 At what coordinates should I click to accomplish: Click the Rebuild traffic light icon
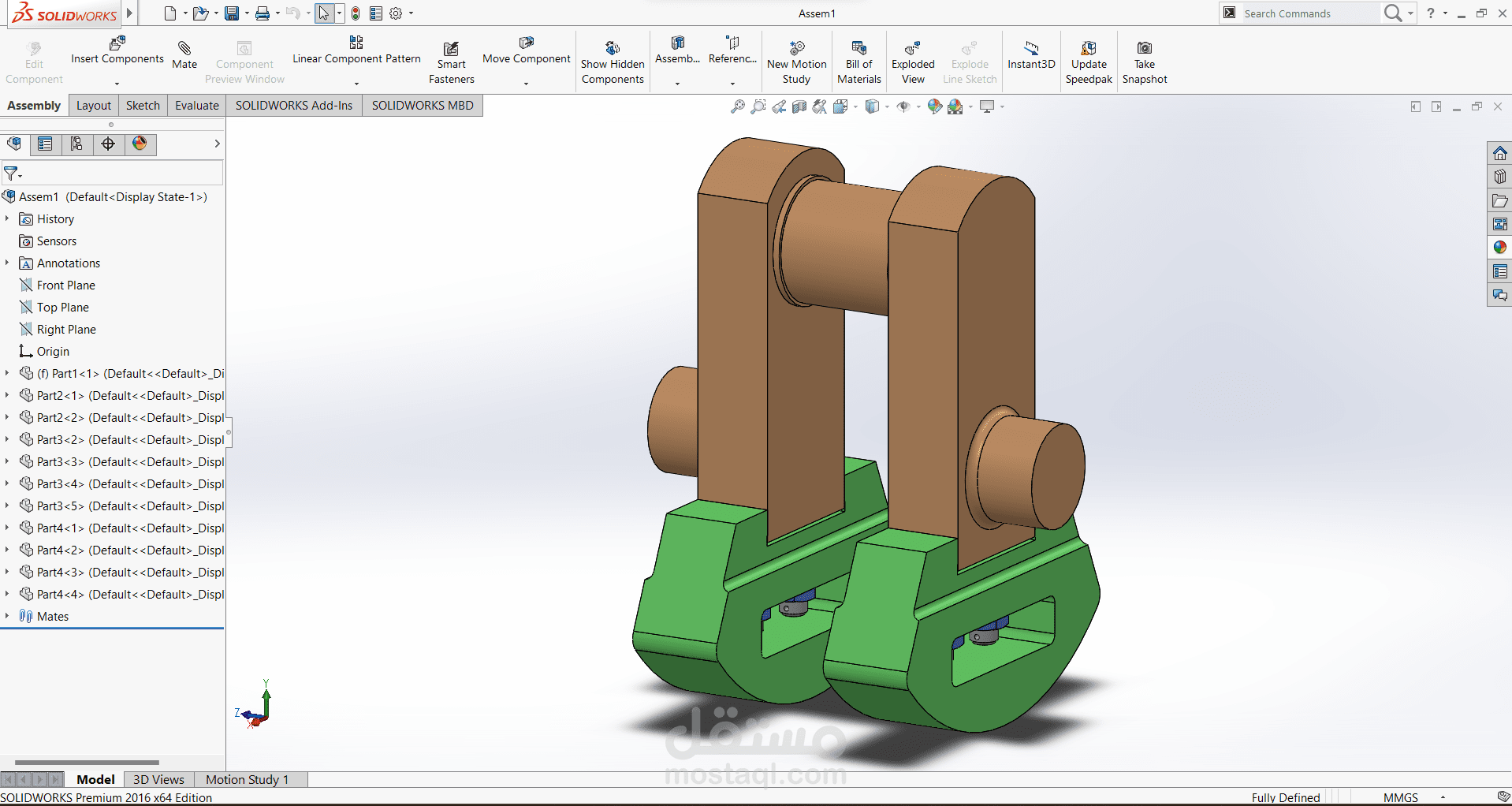(356, 13)
